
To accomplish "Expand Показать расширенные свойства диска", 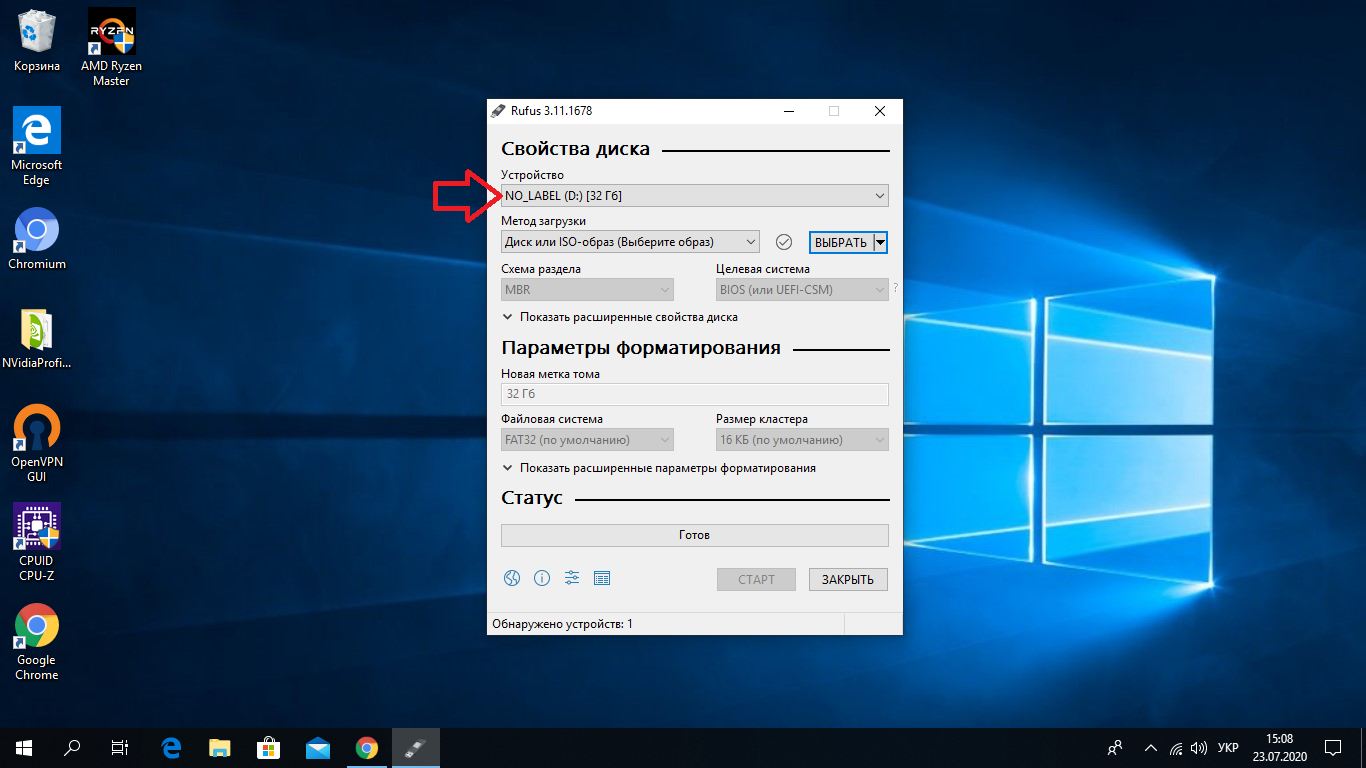I will 620,317.
